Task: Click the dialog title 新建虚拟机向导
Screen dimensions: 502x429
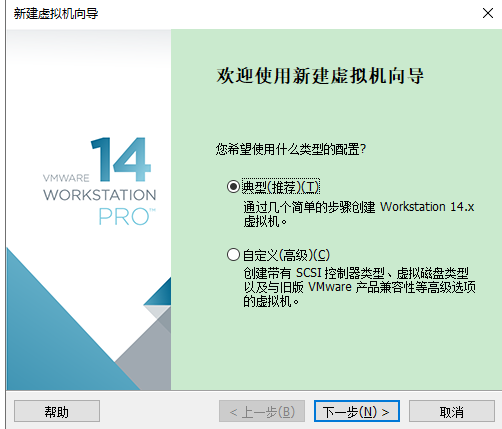Action: (56, 14)
